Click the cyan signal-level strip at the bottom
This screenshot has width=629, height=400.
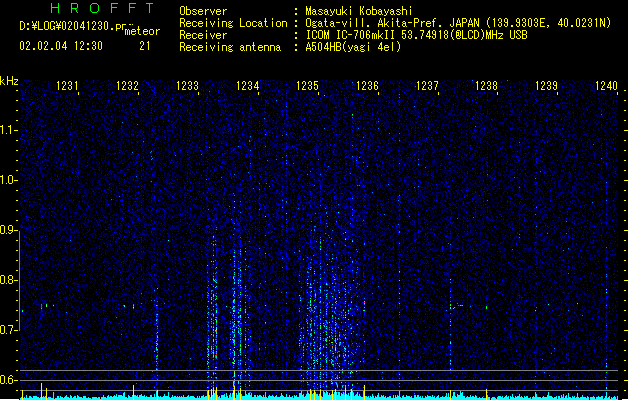point(319,397)
